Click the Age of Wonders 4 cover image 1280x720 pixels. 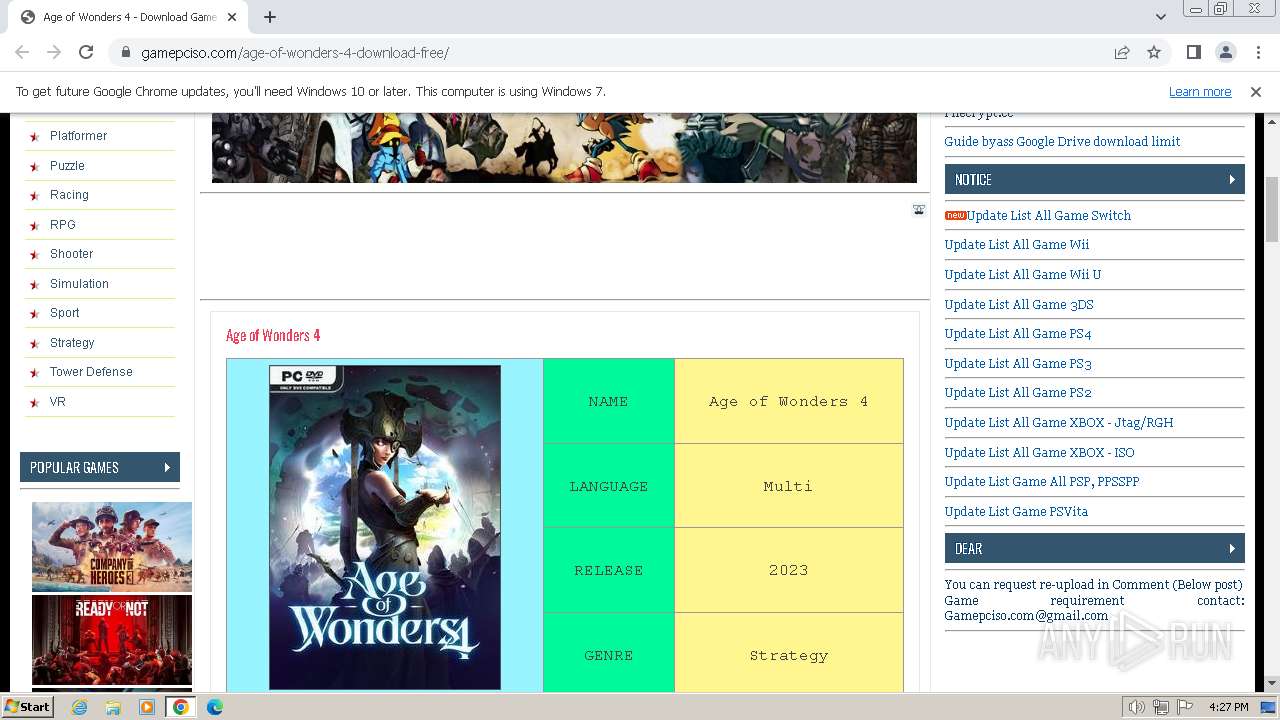[385, 527]
